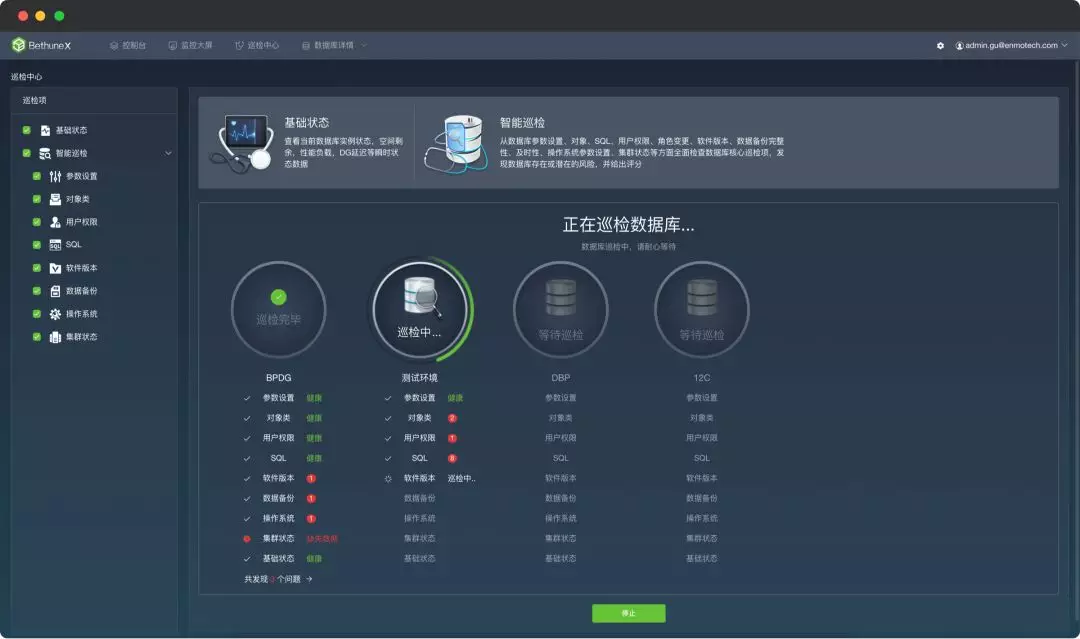The image size is (1080, 639).
Task: Uncheck the 智能巡检 checkbox
Action: tap(27, 153)
